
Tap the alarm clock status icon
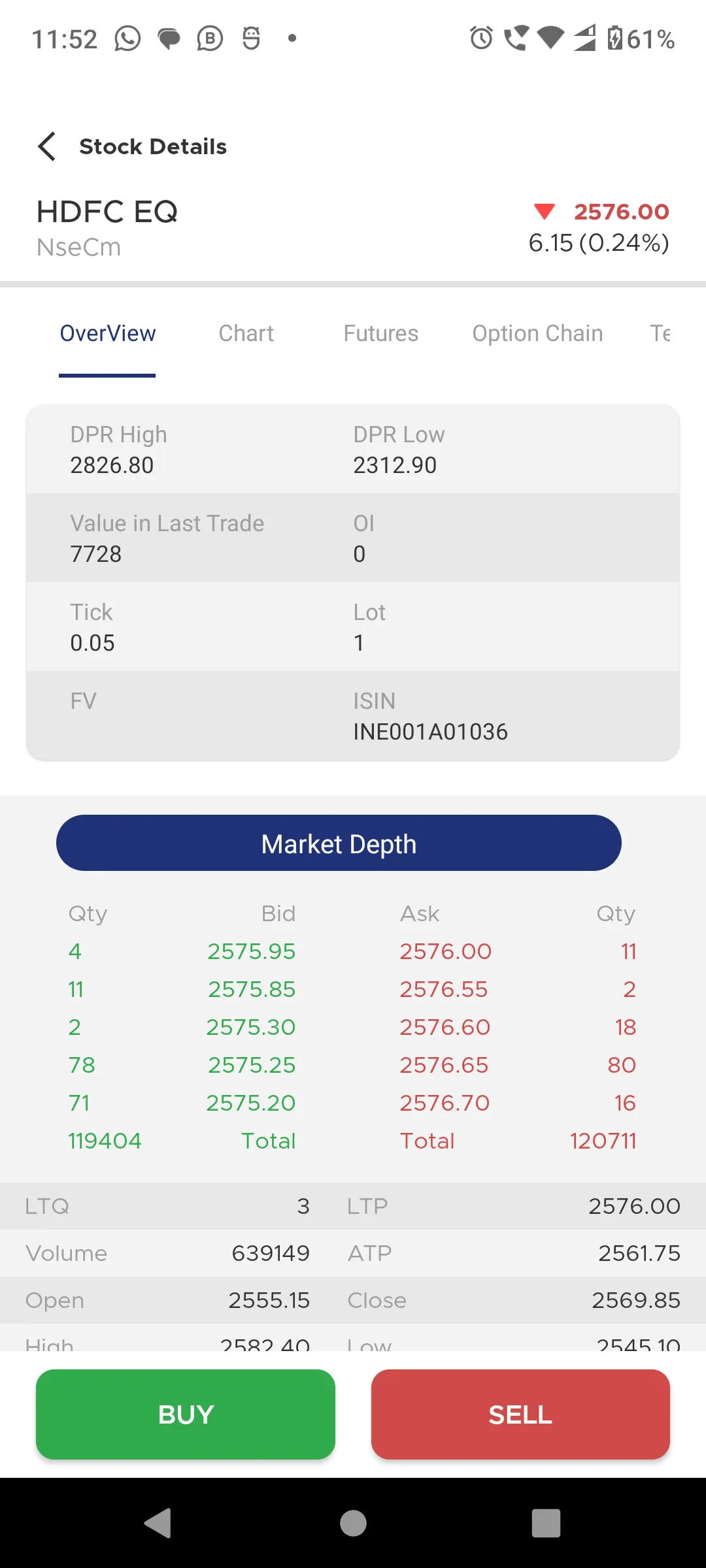pyautogui.click(x=481, y=38)
